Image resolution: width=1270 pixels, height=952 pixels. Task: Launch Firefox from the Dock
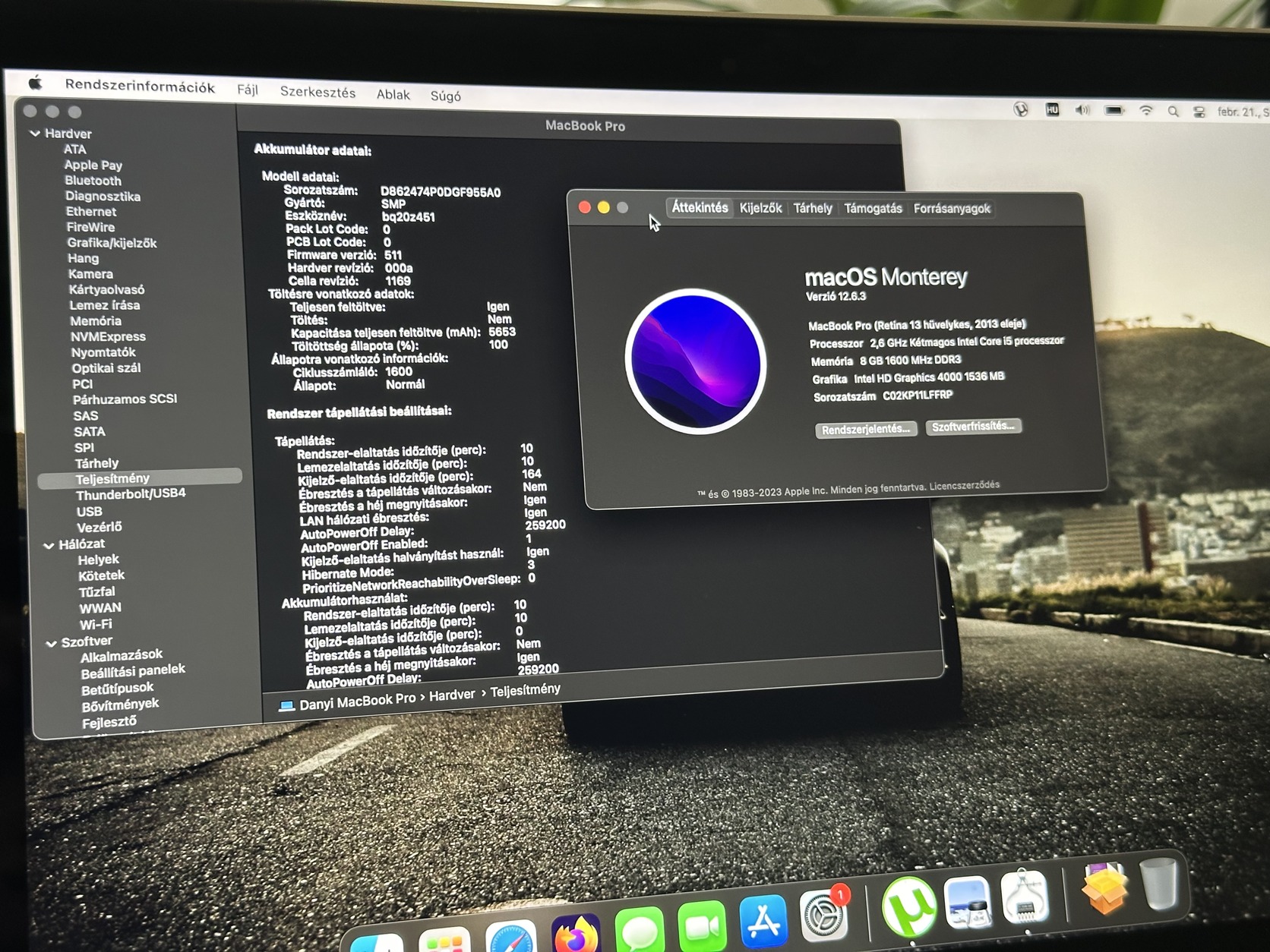(576, 933)
